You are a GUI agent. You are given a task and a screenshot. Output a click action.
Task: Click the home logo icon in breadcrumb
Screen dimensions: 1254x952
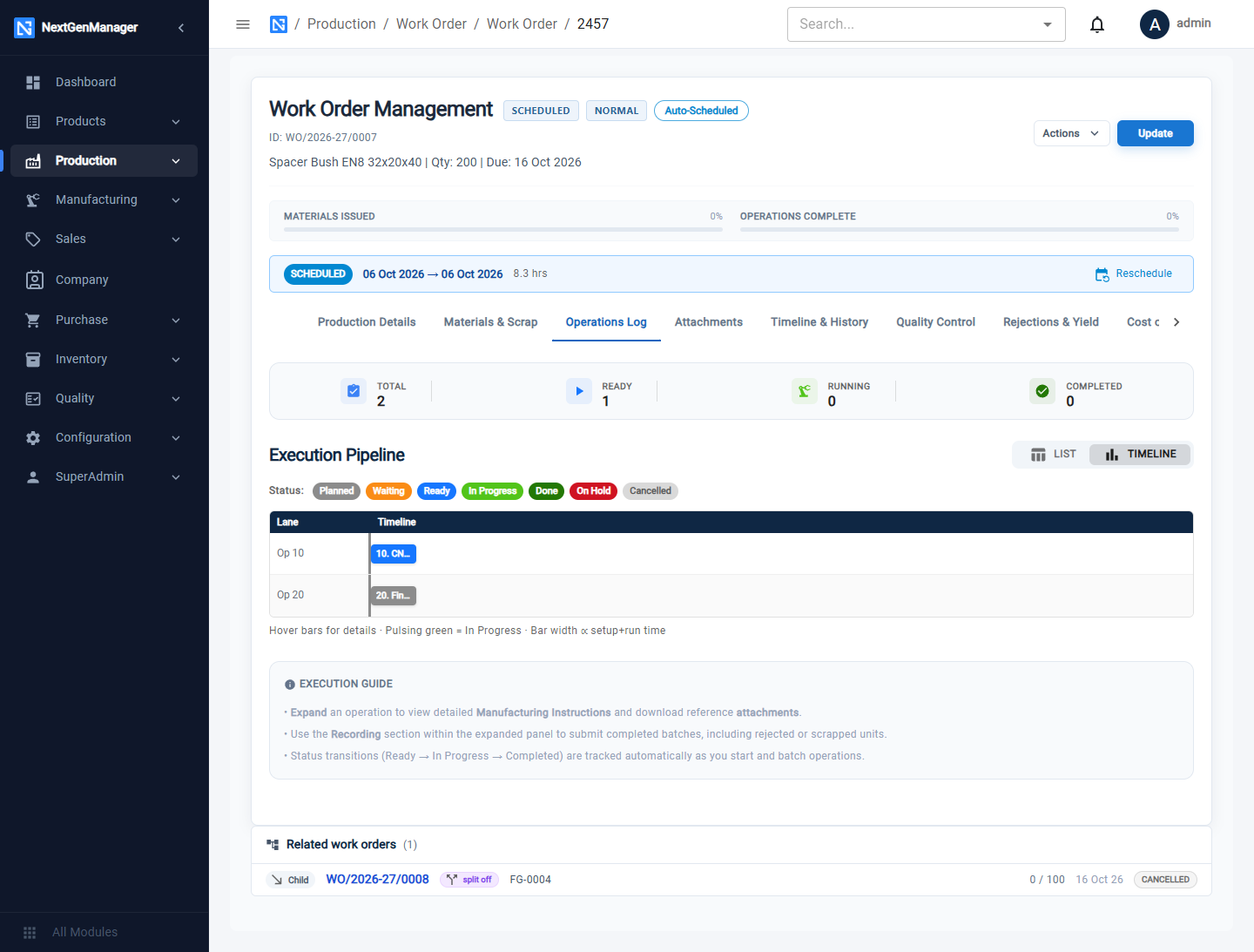(x=279, y=24)
